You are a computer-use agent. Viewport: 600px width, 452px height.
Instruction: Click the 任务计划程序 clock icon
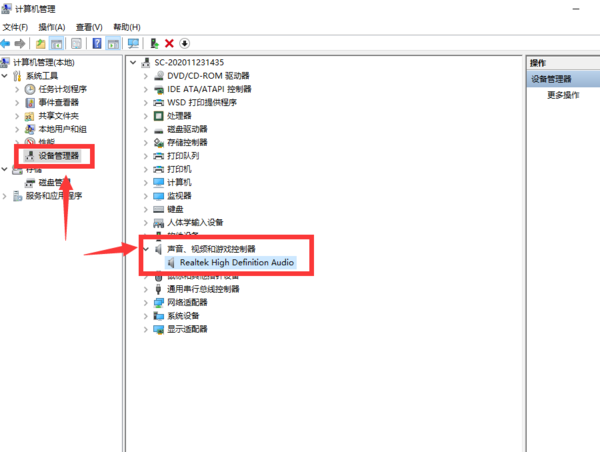pos(30,89)
